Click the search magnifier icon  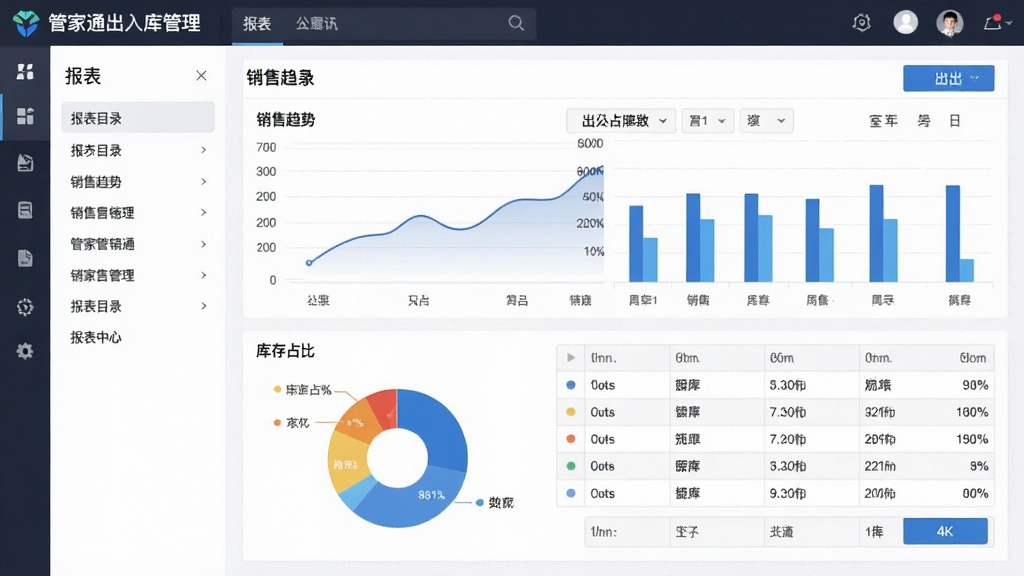pyautogui.click(x=516, y=24)
